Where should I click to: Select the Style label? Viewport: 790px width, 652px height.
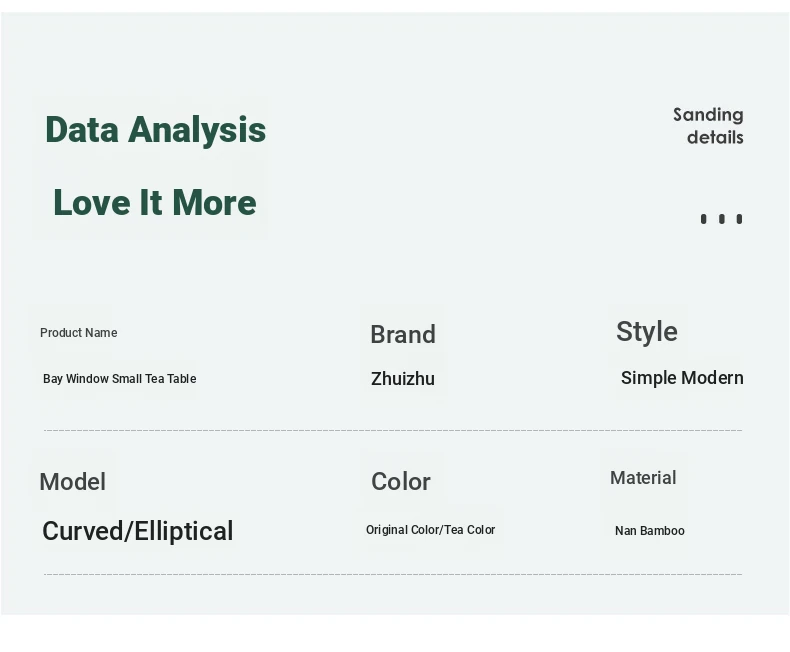pos(647,332)
